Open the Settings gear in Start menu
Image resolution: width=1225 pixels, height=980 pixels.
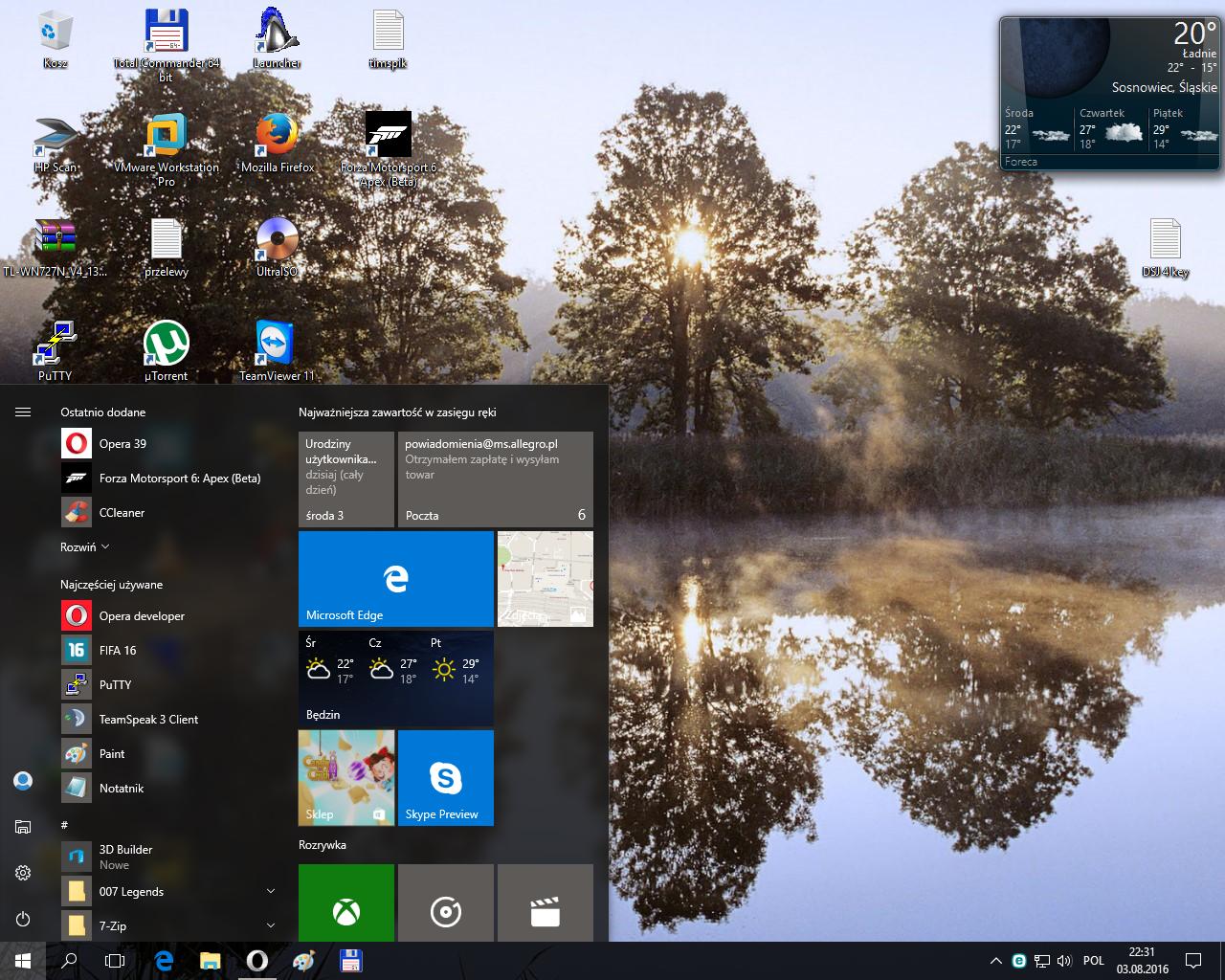pyautogui.click(x=23, y=873)
